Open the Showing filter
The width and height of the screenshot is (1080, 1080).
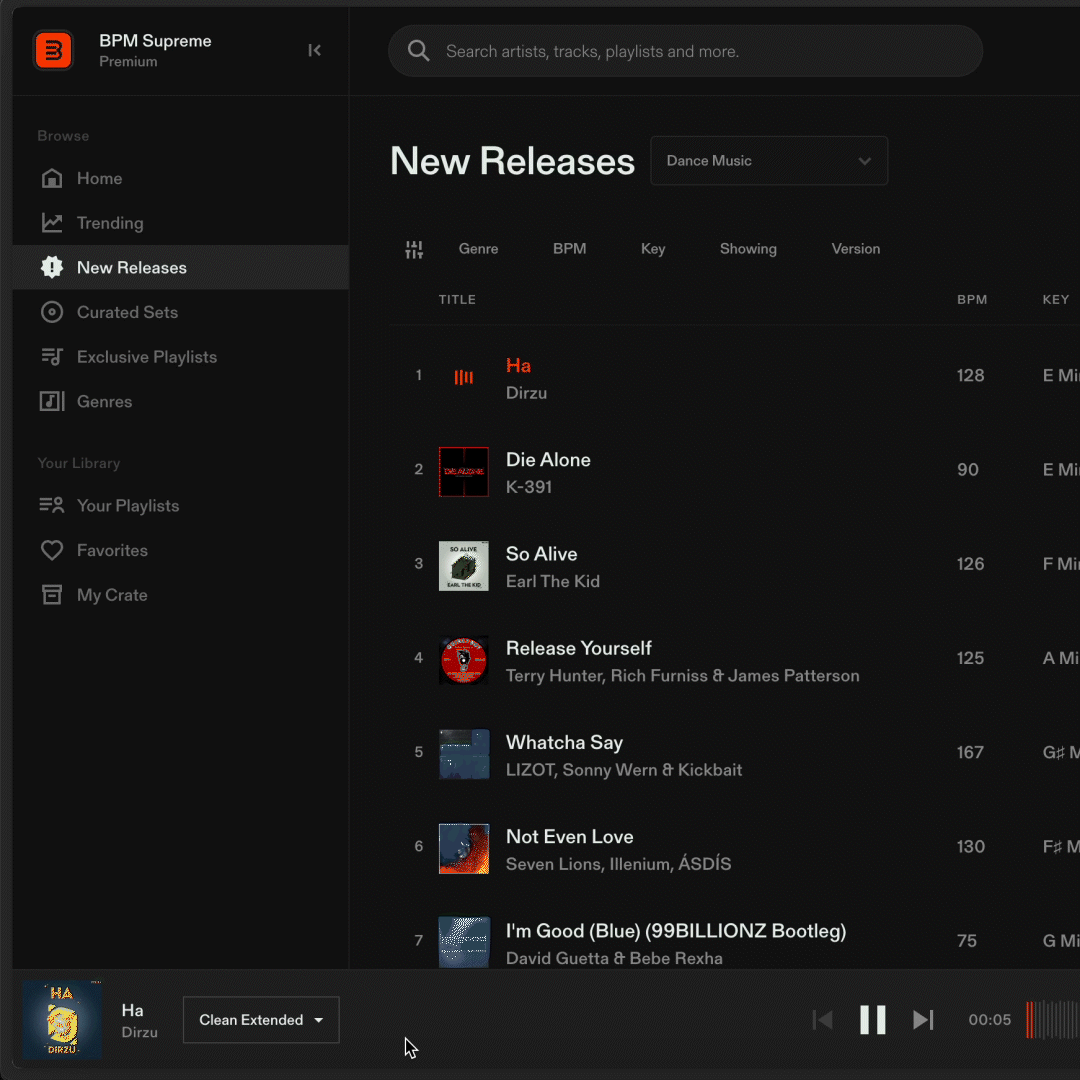[x=748, y=249]
